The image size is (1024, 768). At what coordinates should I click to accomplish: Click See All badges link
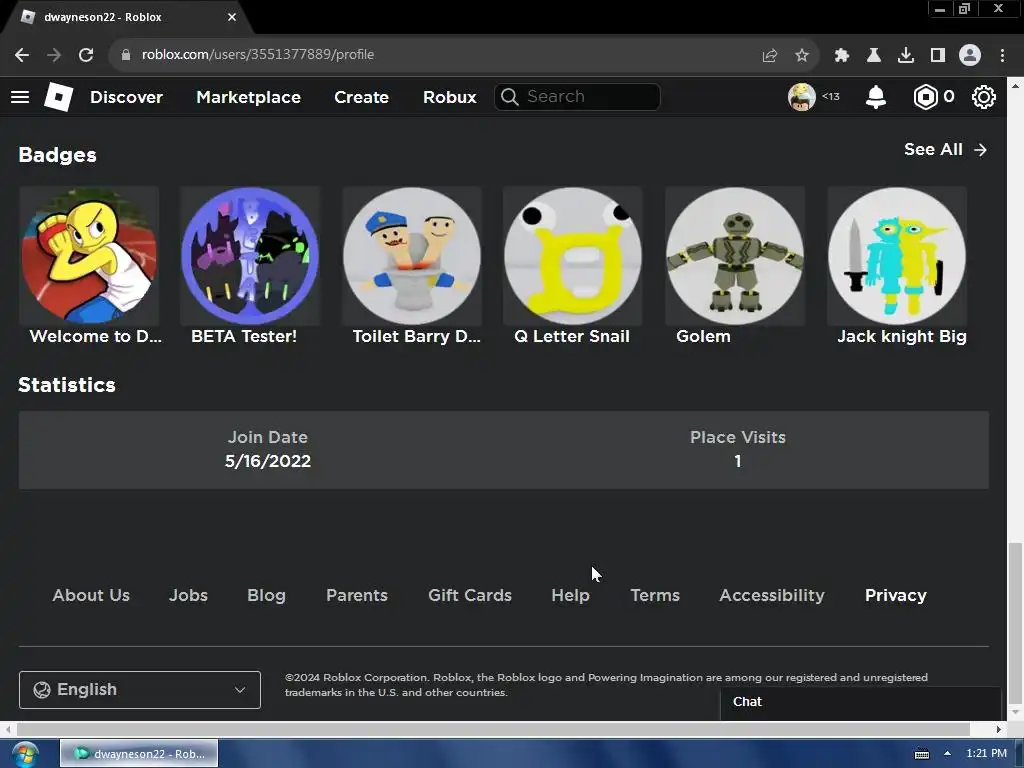945,150
